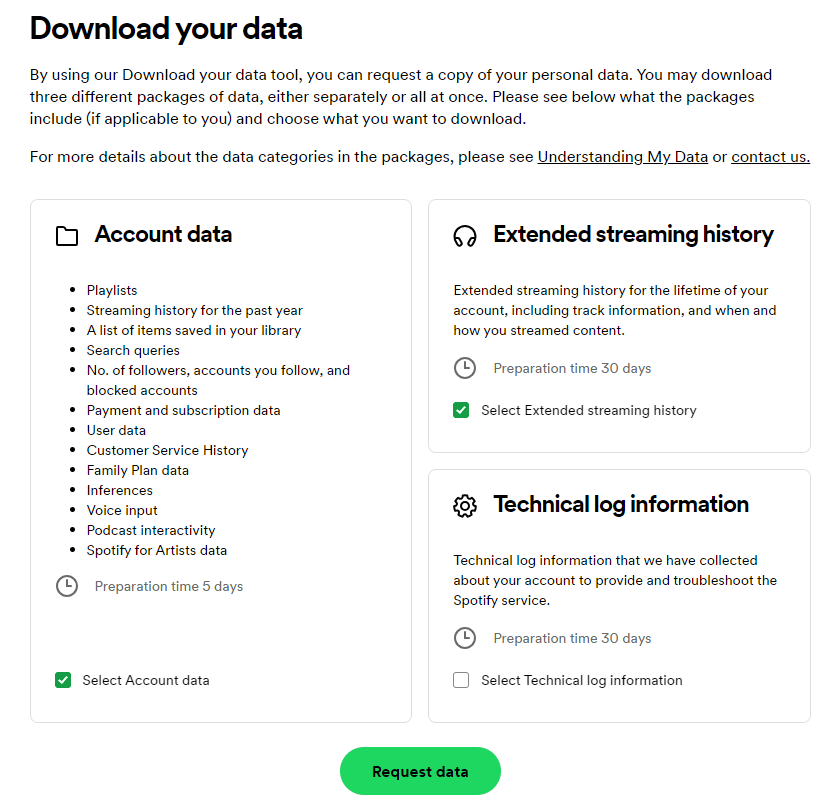Click the Preparation time 5 days text
The width and height of the screenshot is (835, 802).
(168, 586)
